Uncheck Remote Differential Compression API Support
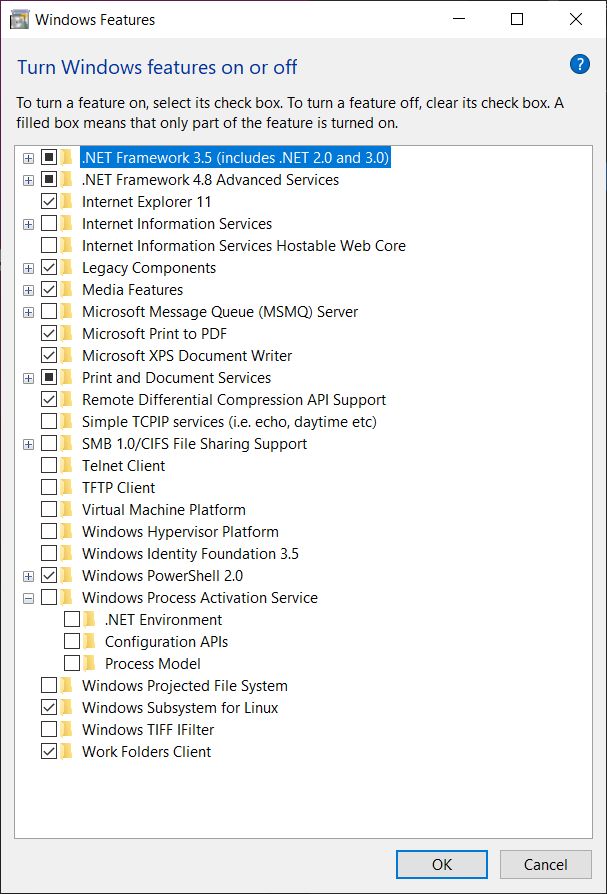The image size is (607, 894). pos(49,400)
